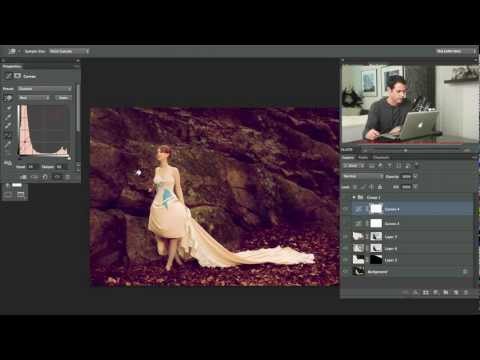The width and height of the screenshot is (480, 360).
Task: Click the lock position icon
Action: coord(371,187)
